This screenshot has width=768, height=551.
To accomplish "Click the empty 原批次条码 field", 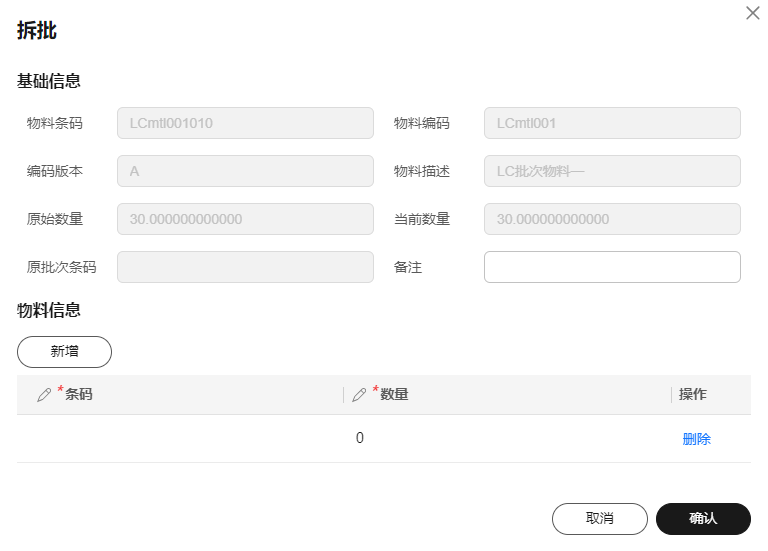I will pyautogui.click(x=245, y=267).
